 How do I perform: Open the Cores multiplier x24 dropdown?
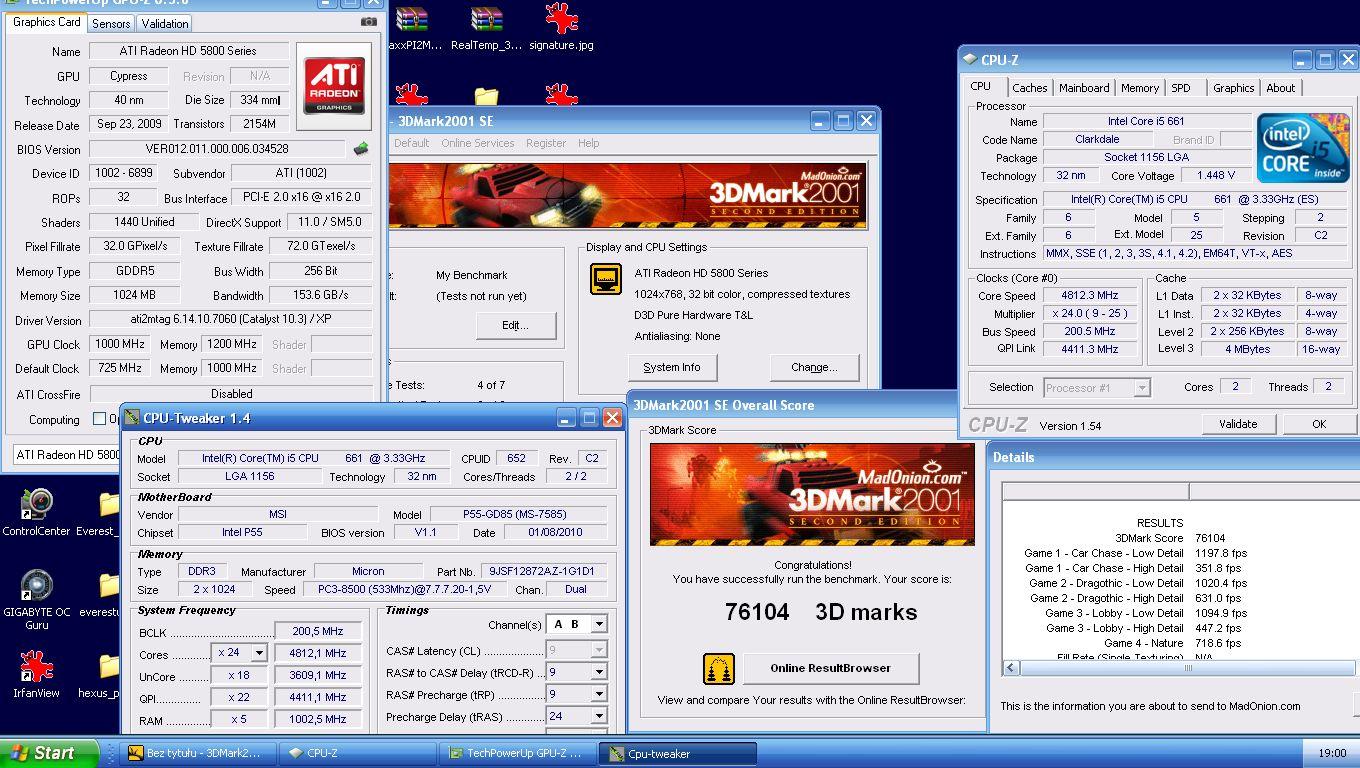pyautogui.click(x=259, y=653)
